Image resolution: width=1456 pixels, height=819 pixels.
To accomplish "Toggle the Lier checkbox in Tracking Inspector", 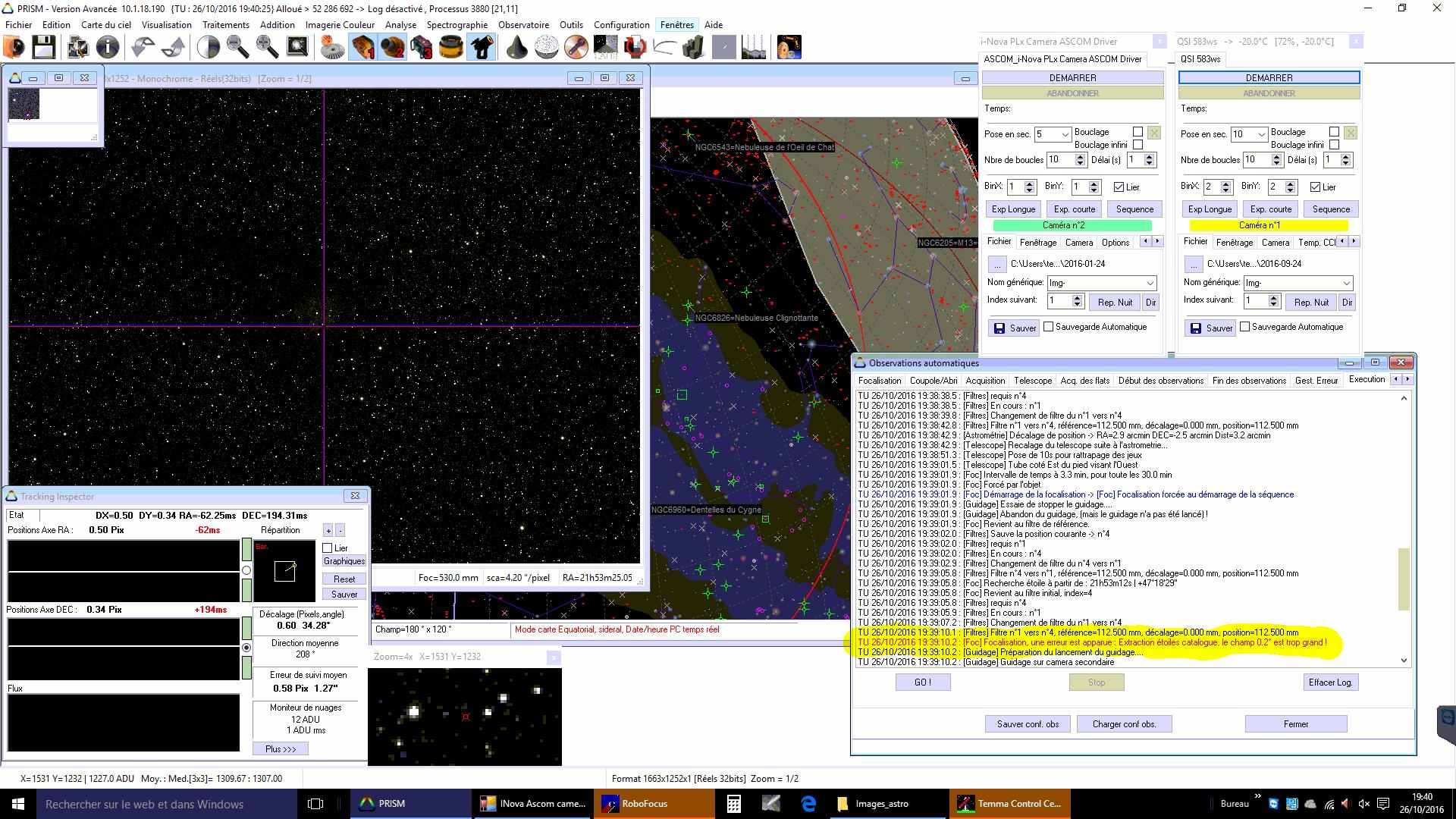I will pyautogui.click(x=328, y=548).
